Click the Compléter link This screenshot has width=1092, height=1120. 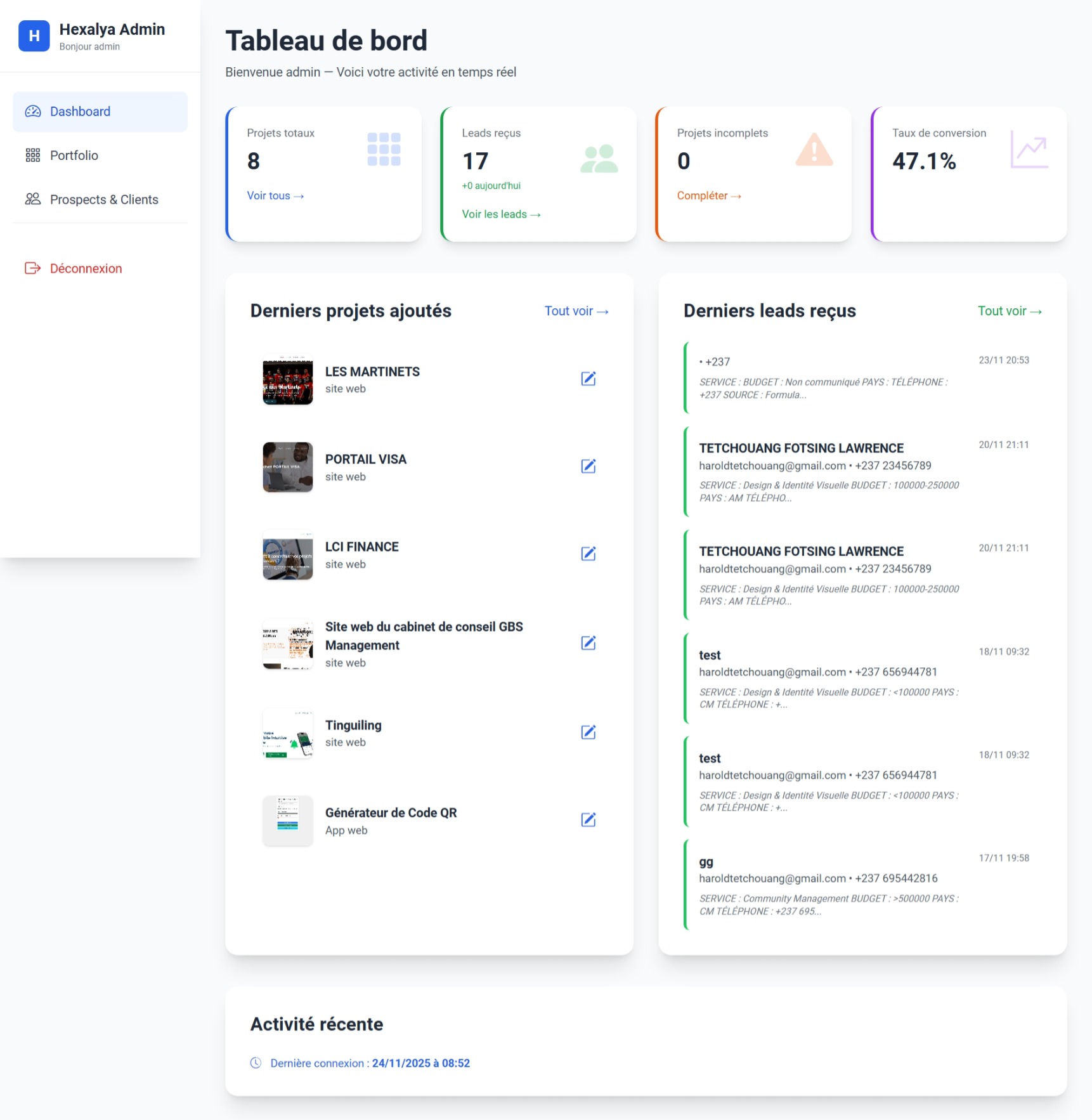[x=708, y=196]
